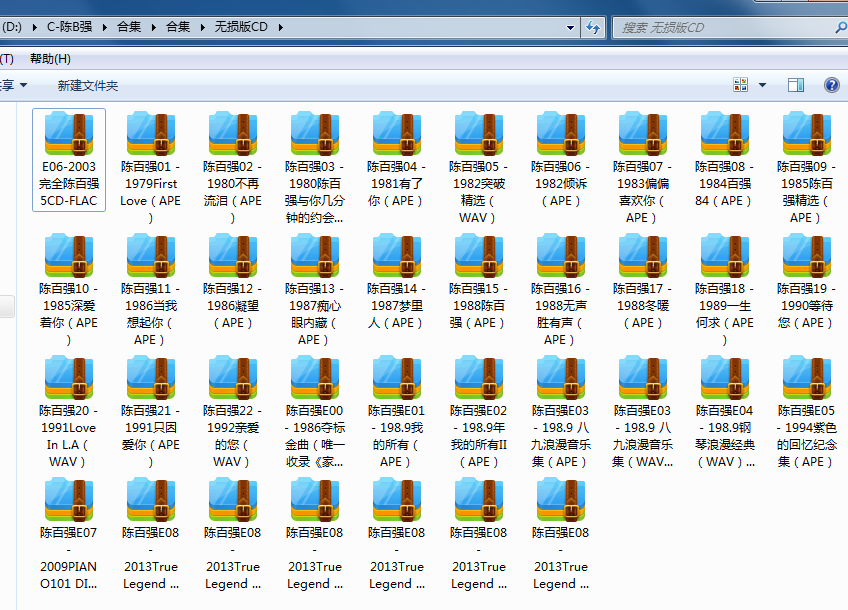Open the view options dropdown arrow

[762, 85]
